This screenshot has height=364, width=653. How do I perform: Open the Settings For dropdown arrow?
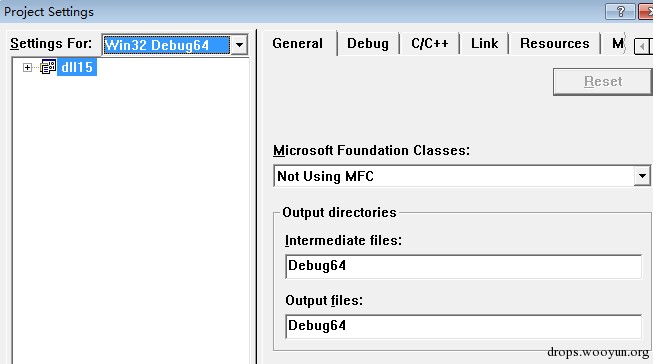coord(239,45)
